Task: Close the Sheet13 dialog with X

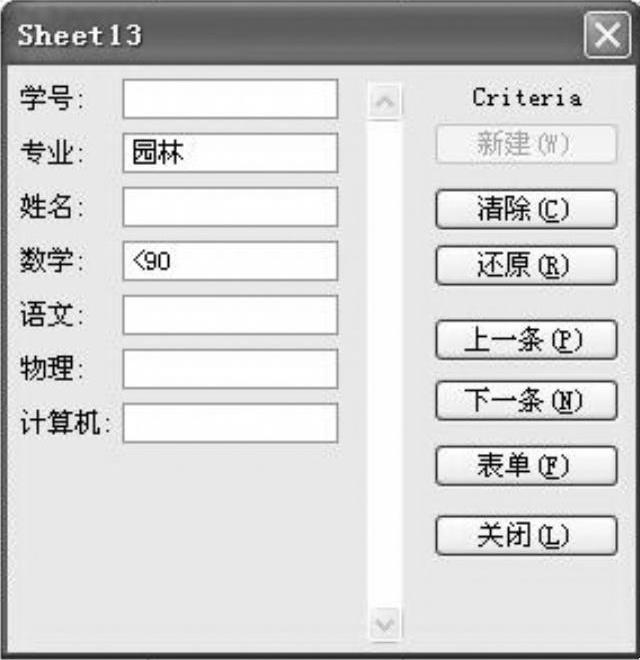Action: point(607,35)
